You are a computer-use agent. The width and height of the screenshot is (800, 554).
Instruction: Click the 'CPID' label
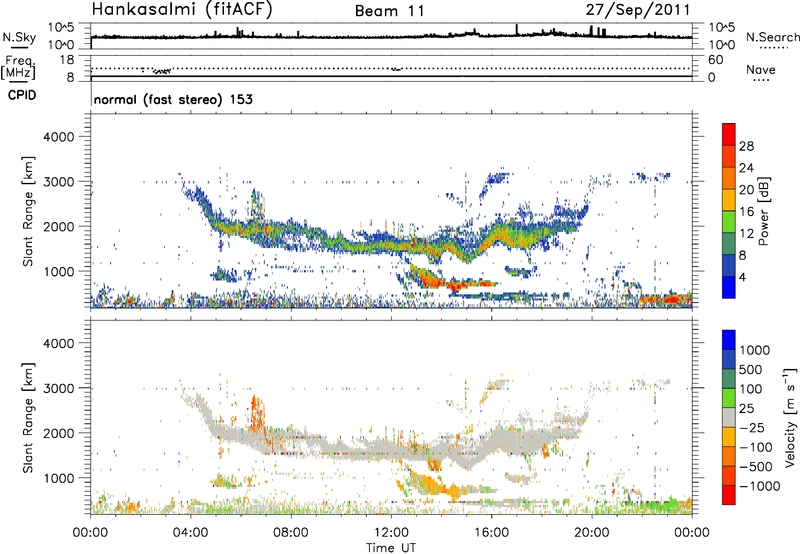(22, 95)
